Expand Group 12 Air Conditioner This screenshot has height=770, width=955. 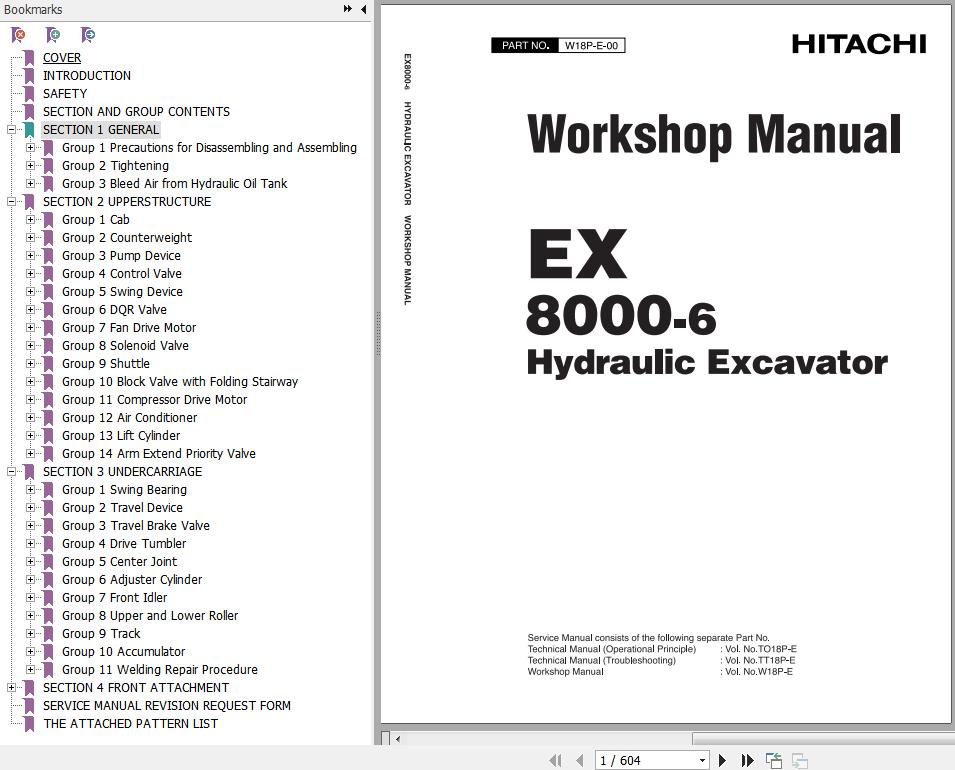point(30,417)
